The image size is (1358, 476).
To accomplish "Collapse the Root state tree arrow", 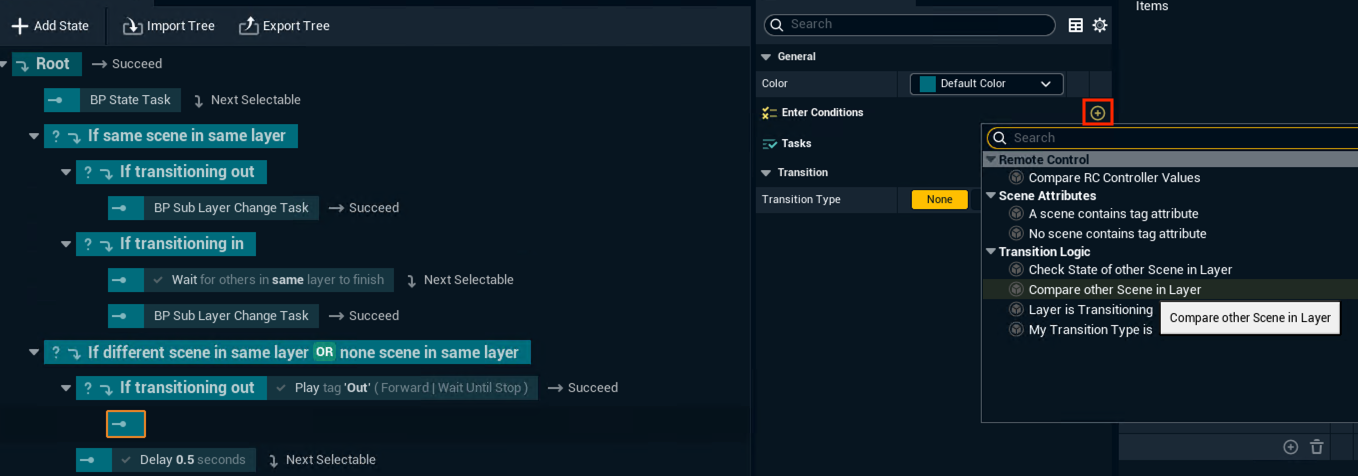I will click(5, 64).
